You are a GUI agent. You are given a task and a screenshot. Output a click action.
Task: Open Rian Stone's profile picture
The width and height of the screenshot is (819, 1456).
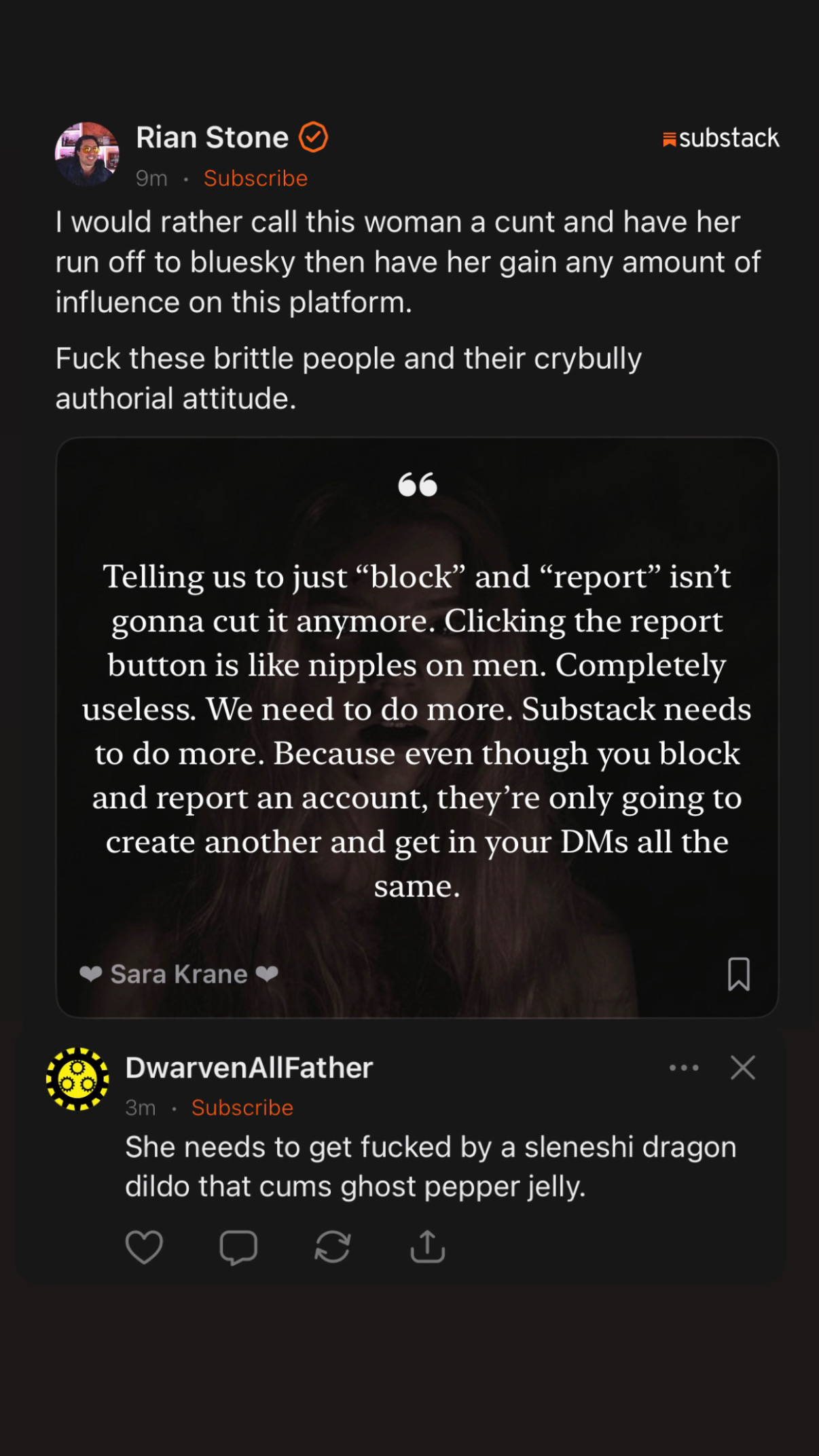(87, 154)
